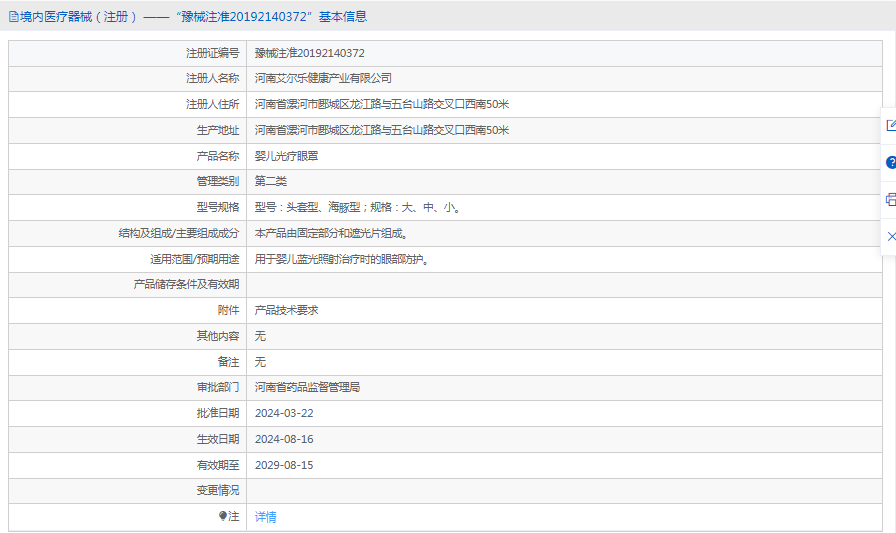Click management category value 第二类

(270, 181)
